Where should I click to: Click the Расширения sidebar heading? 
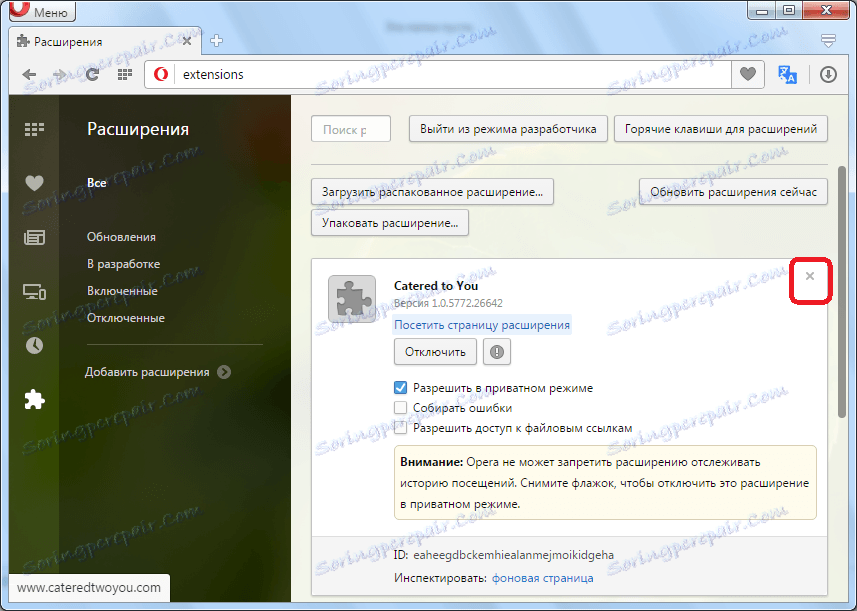138,130
